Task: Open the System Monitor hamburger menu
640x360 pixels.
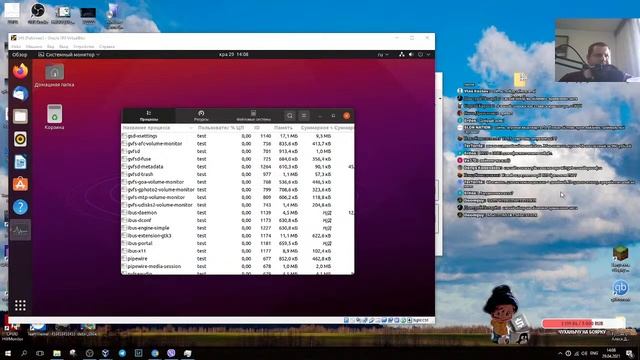Action: point(304,116)
